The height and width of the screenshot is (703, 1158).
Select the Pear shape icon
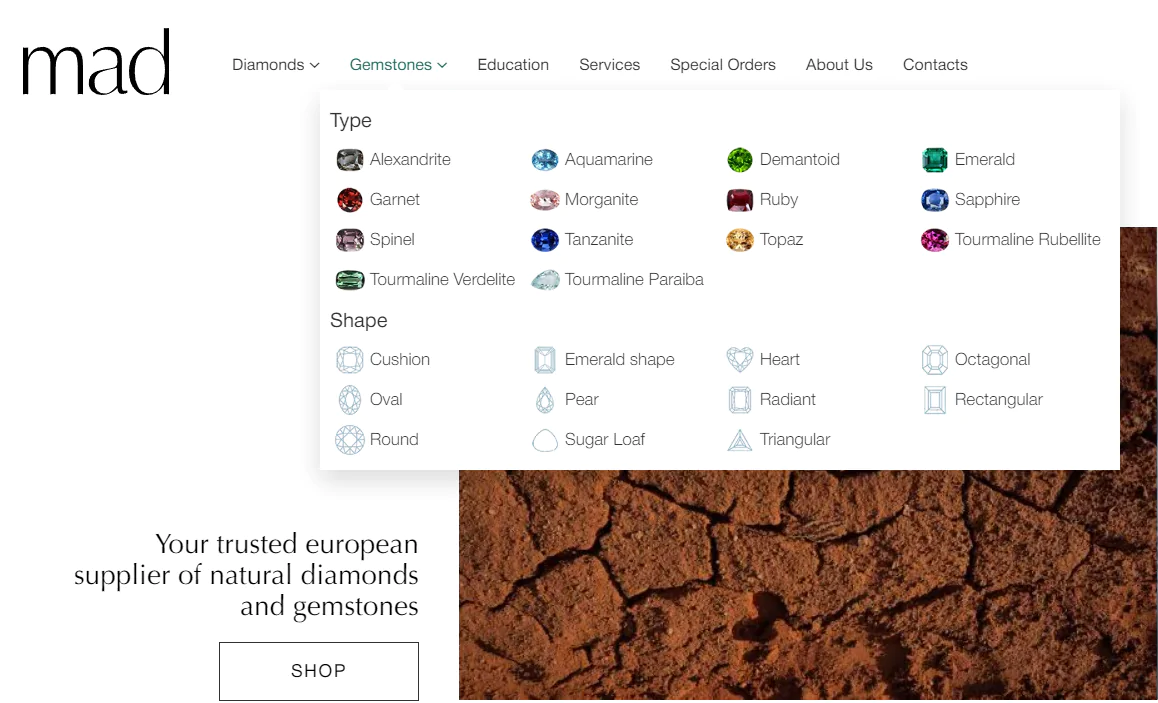[544, 400]
